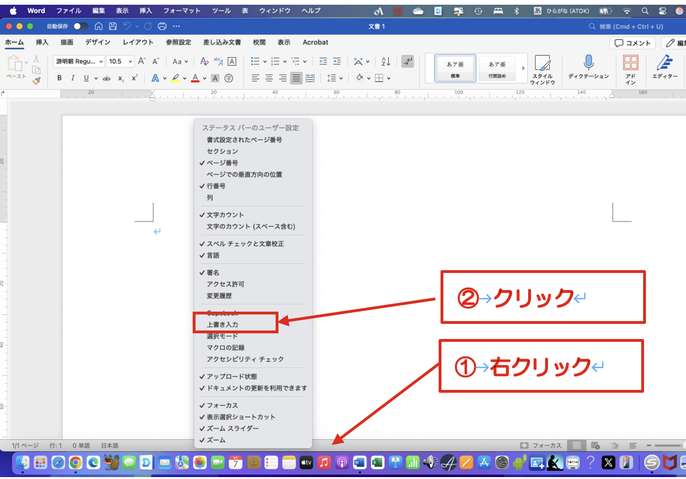Uncheck 文字カウント in status bar menu
686x479 pixels.
pos(225,215)
